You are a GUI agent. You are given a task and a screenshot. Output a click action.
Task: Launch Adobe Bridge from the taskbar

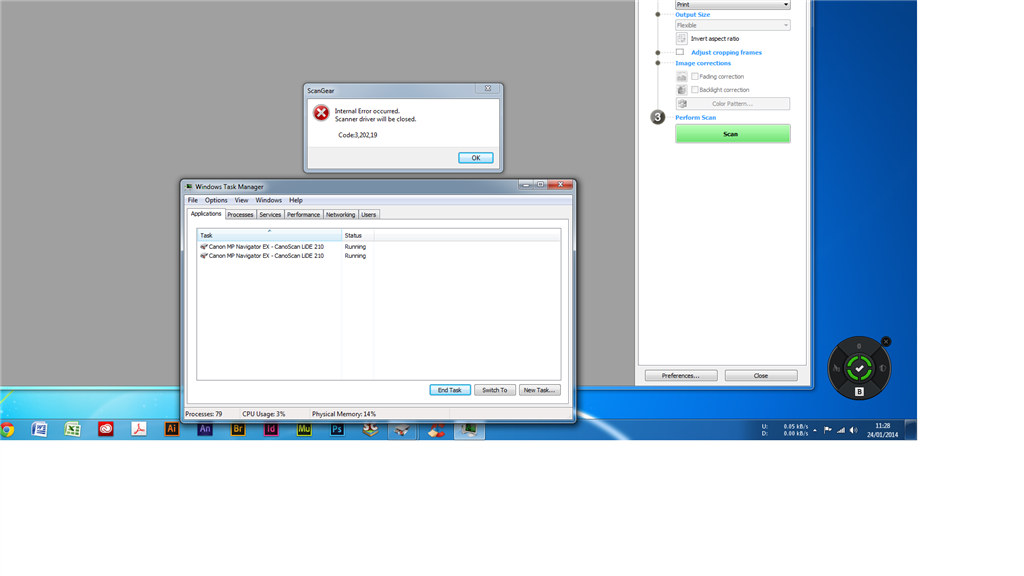(238, 429)
